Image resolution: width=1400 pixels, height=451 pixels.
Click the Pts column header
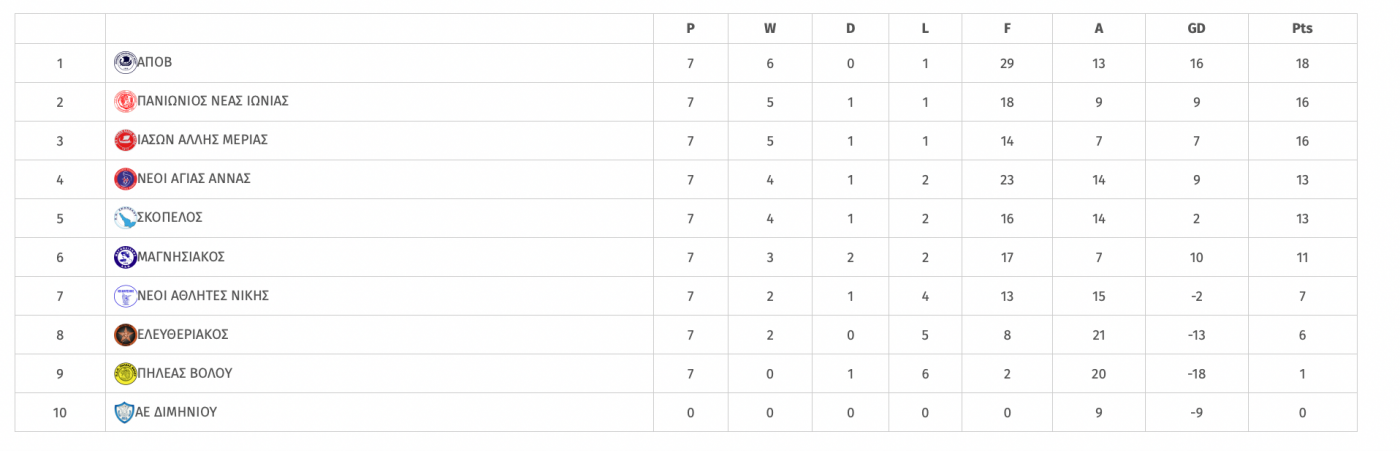click(x=1302, y=28)
